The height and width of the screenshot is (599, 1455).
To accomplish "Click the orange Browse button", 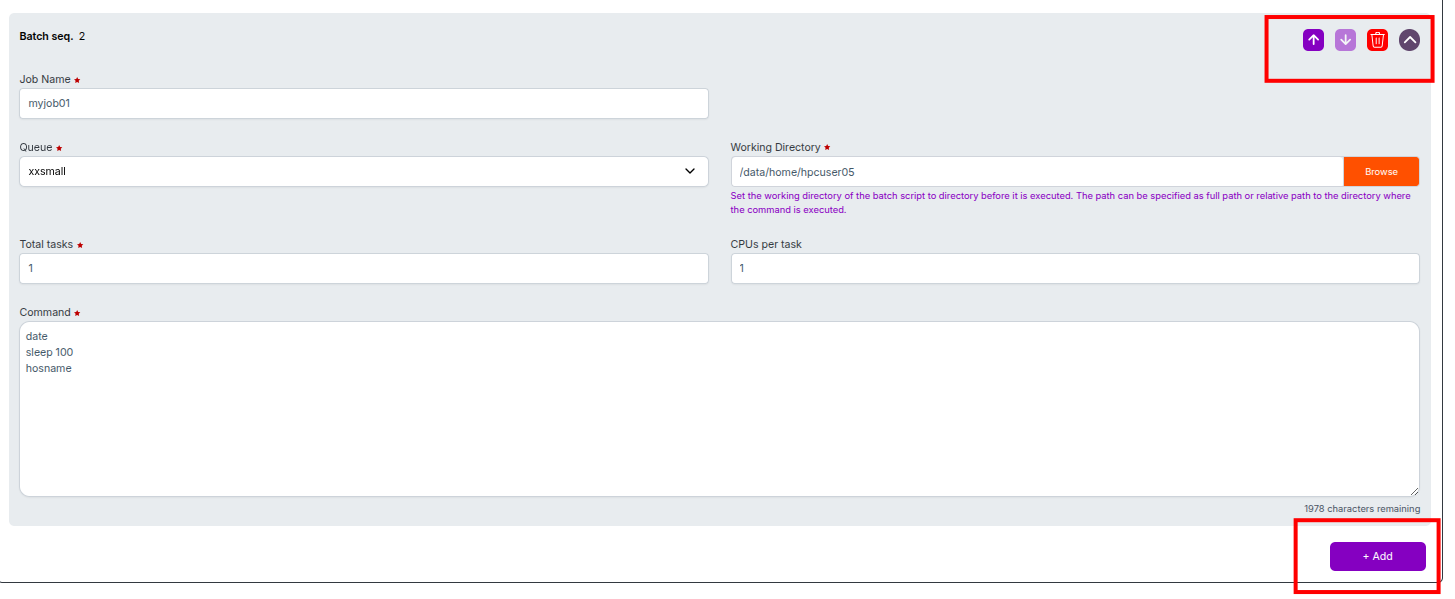I will [1381, 171].
